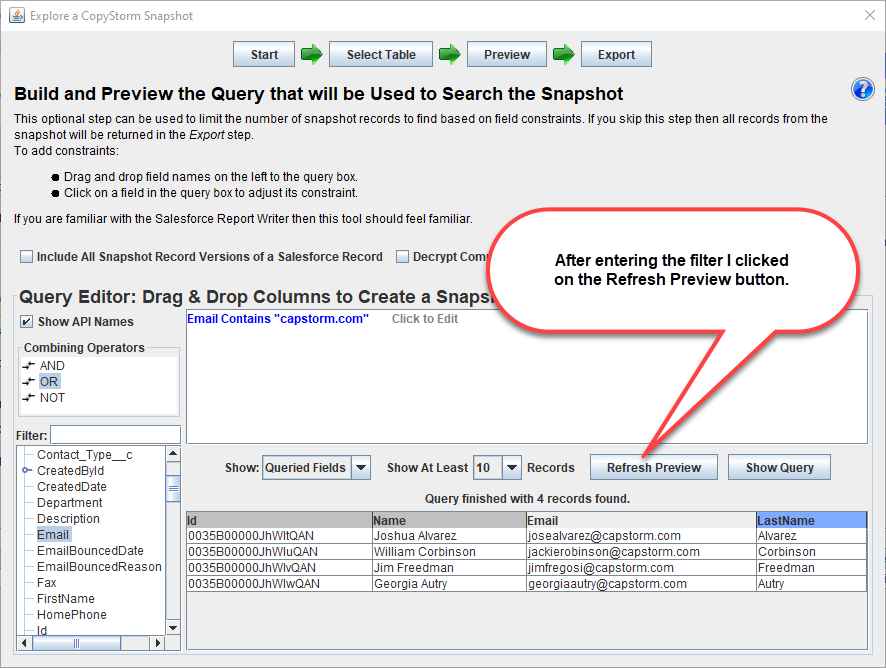
Task: Select the AND combining operator
Action: coord(52,366)
